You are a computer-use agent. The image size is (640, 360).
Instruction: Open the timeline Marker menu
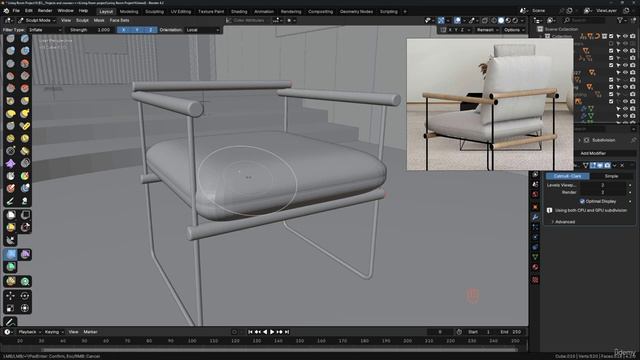[x=90, y=332]
